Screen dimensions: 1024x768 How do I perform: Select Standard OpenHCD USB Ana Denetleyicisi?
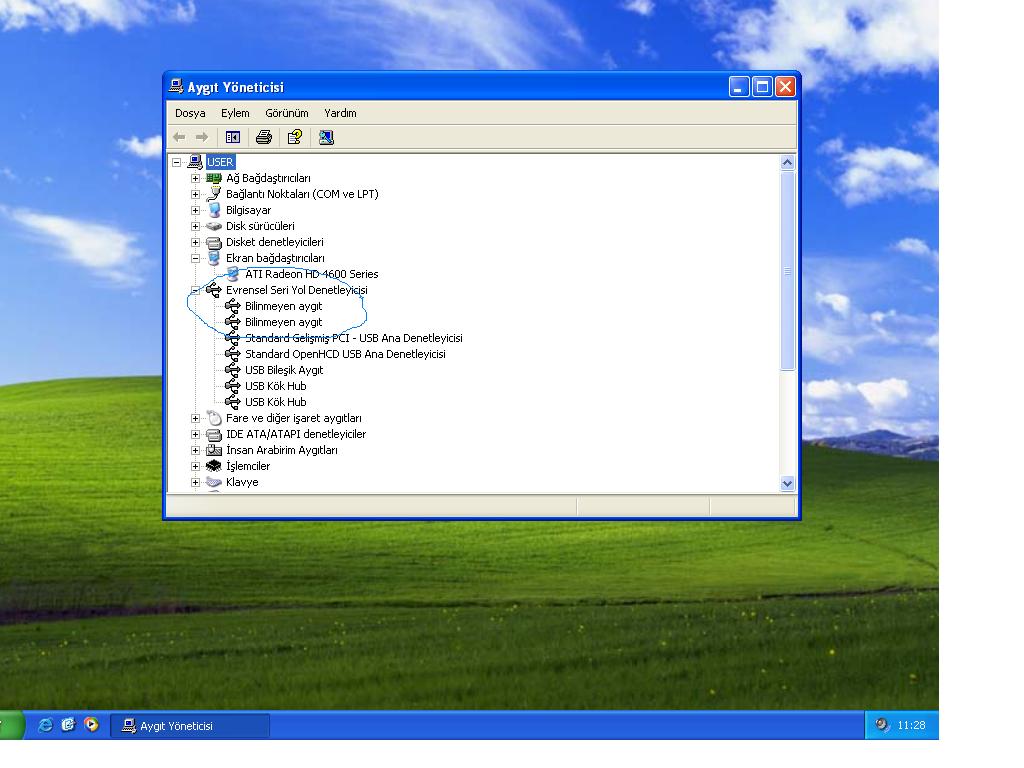point(345,354)
